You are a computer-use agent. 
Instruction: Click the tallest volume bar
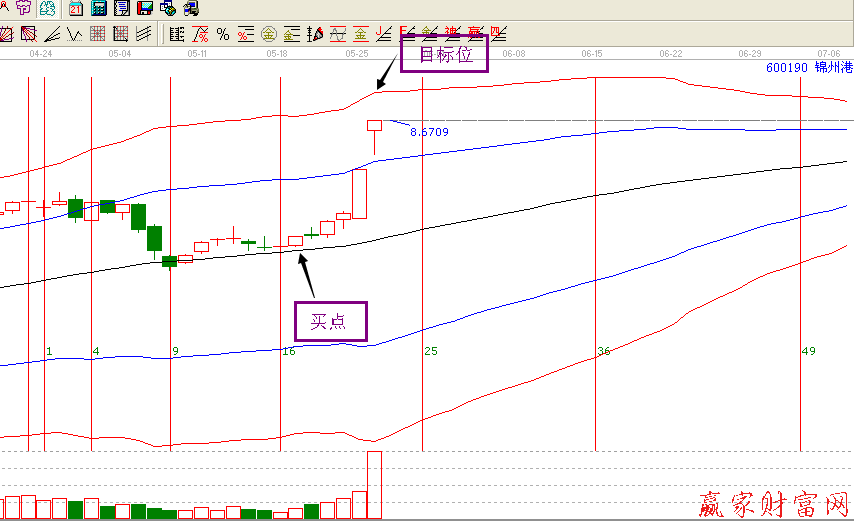(375, 485)
